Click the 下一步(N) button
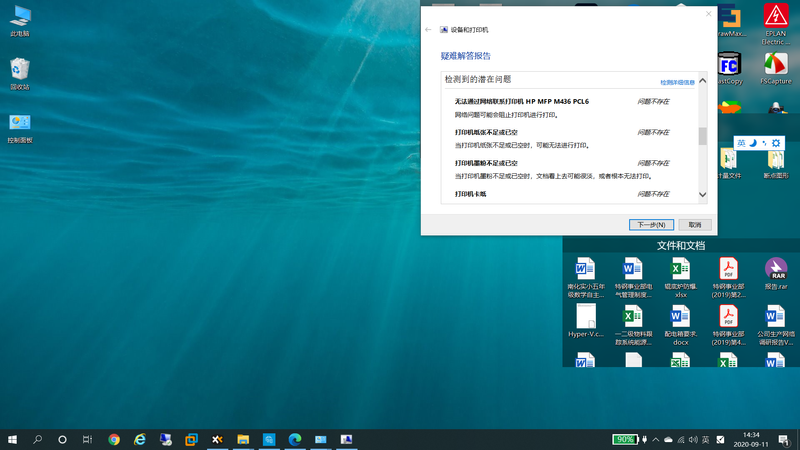This screenshot has width=800, height=450. [x=651, y=225]
